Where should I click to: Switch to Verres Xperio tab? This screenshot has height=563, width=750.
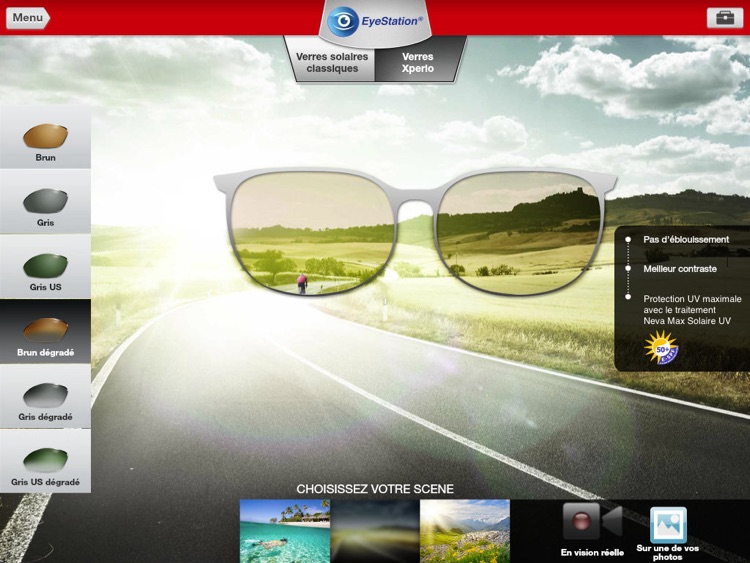417,62
